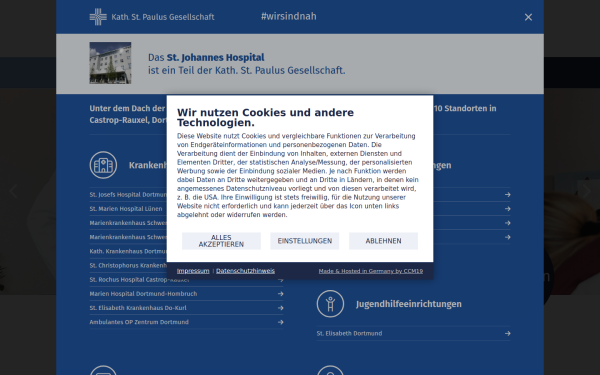Open St. Elisabeth Krankenhaus Do-Kurl entry

point(186,308)
